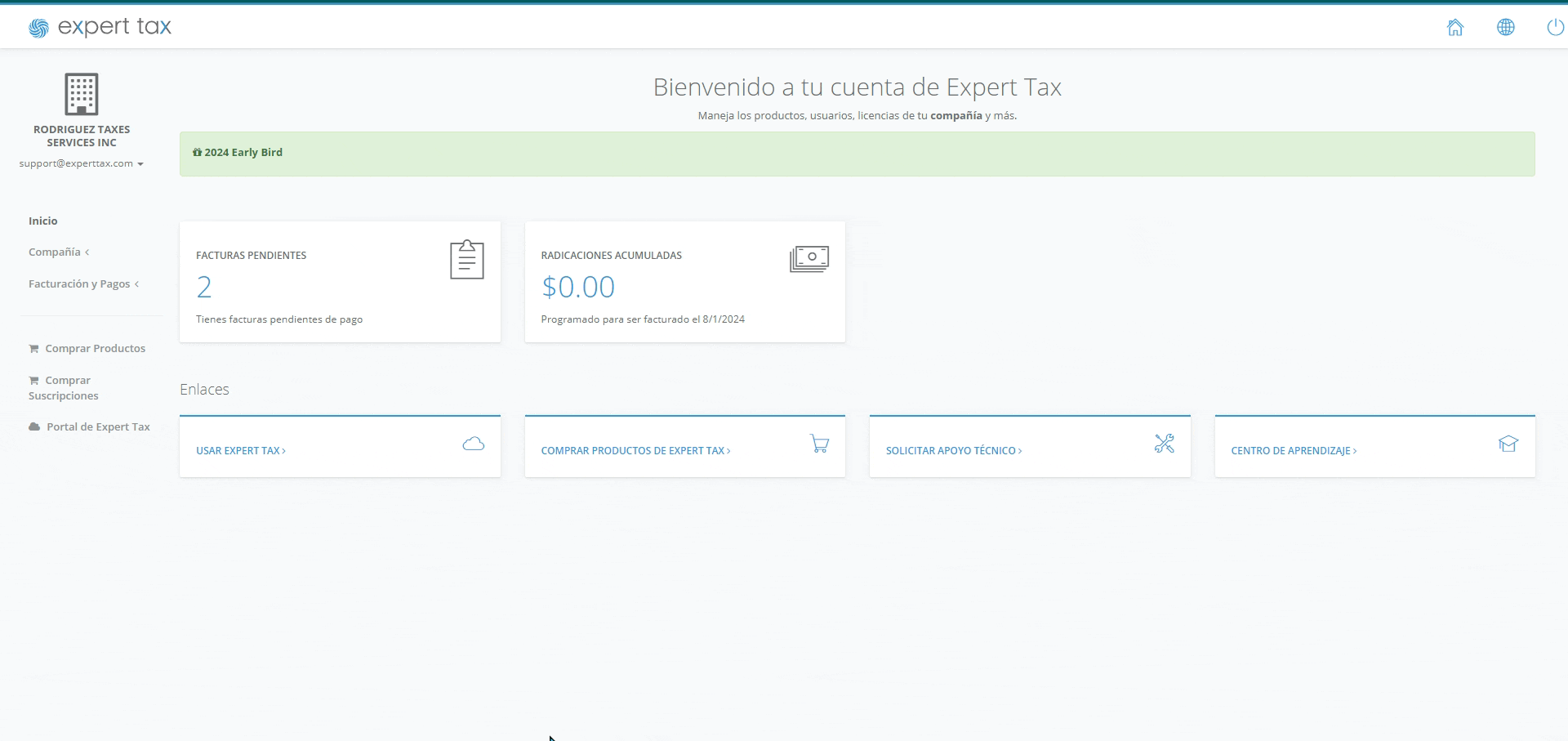This screenshot has height=741, width=1568.
Task: Click the Expert Tax logo
Action: point(100,27)
